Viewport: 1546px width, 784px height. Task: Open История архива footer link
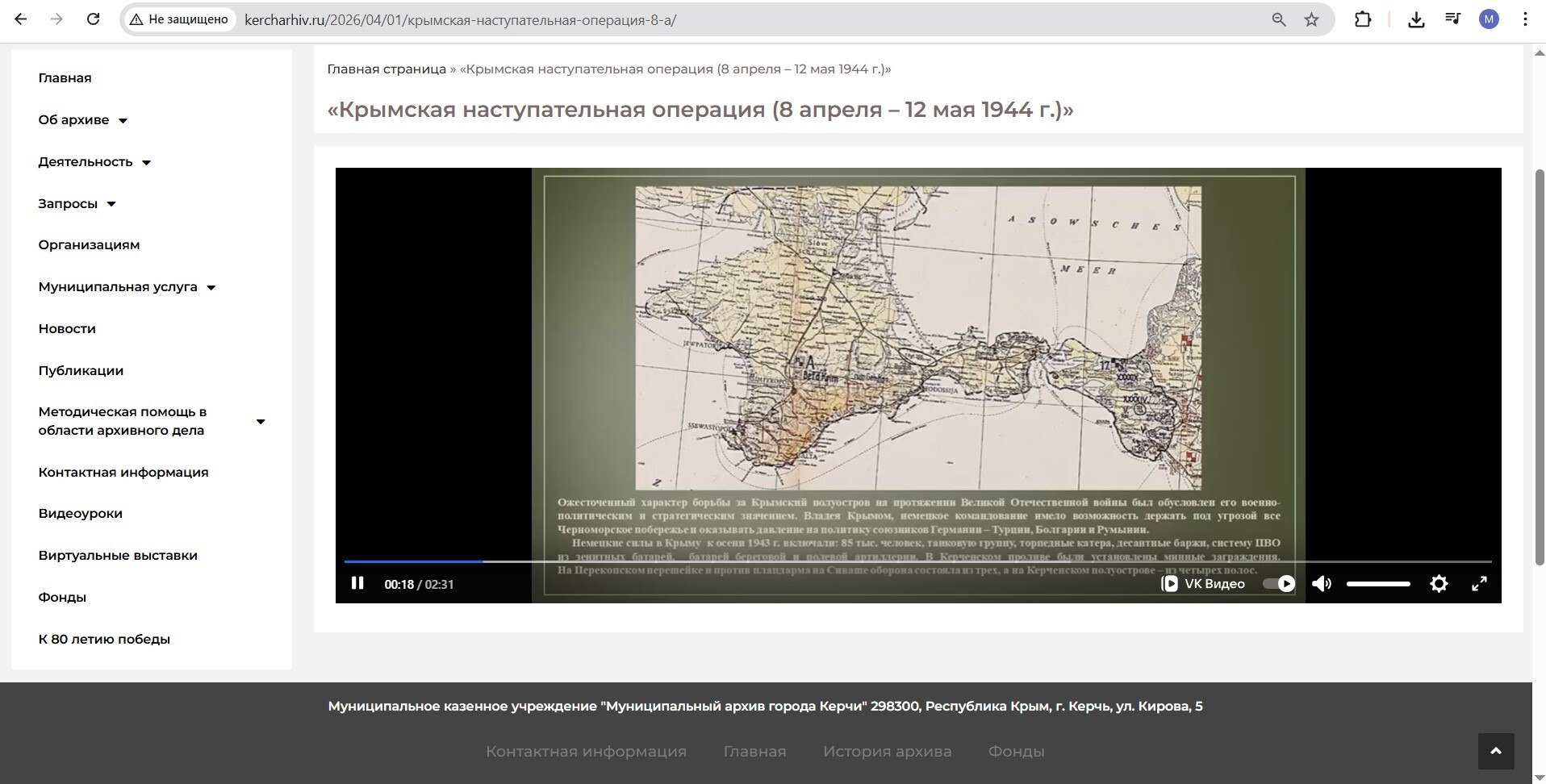tap(887, 751)
